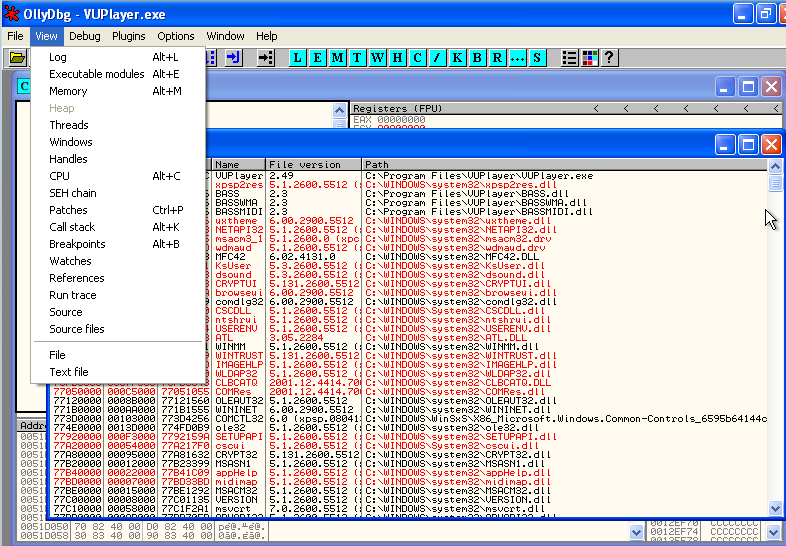Open Run trace from View menu
The width and height of the screenshot is (786, 546).
[x=118, y=296]
